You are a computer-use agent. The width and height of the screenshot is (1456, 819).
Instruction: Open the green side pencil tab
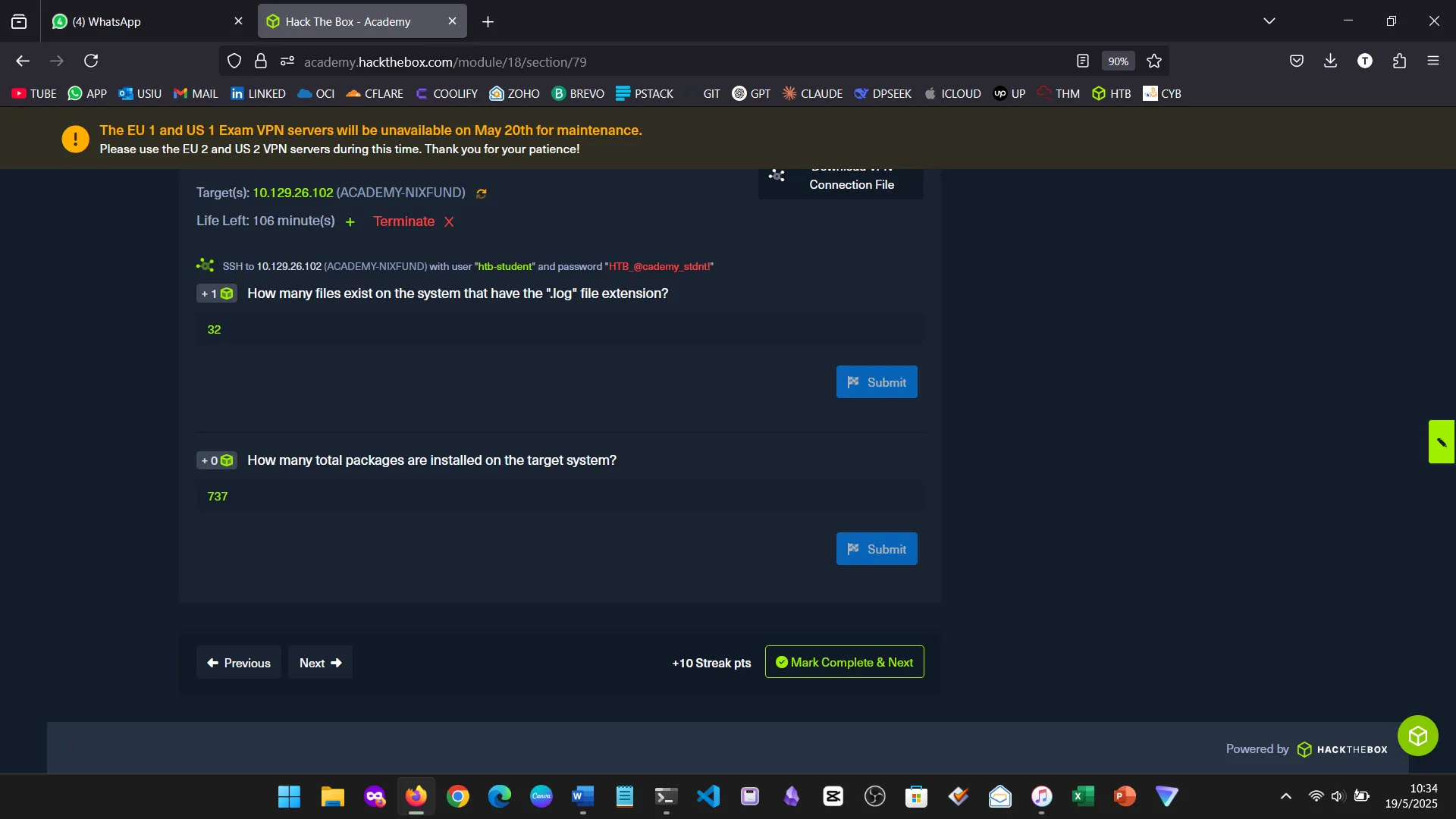1441,442
